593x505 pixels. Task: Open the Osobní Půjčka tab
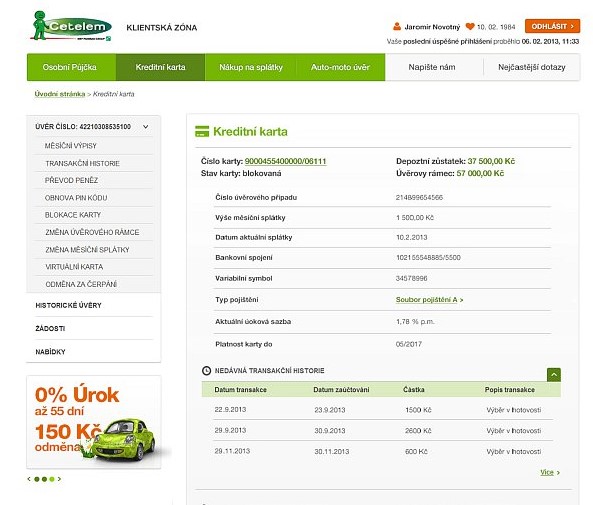71,67
